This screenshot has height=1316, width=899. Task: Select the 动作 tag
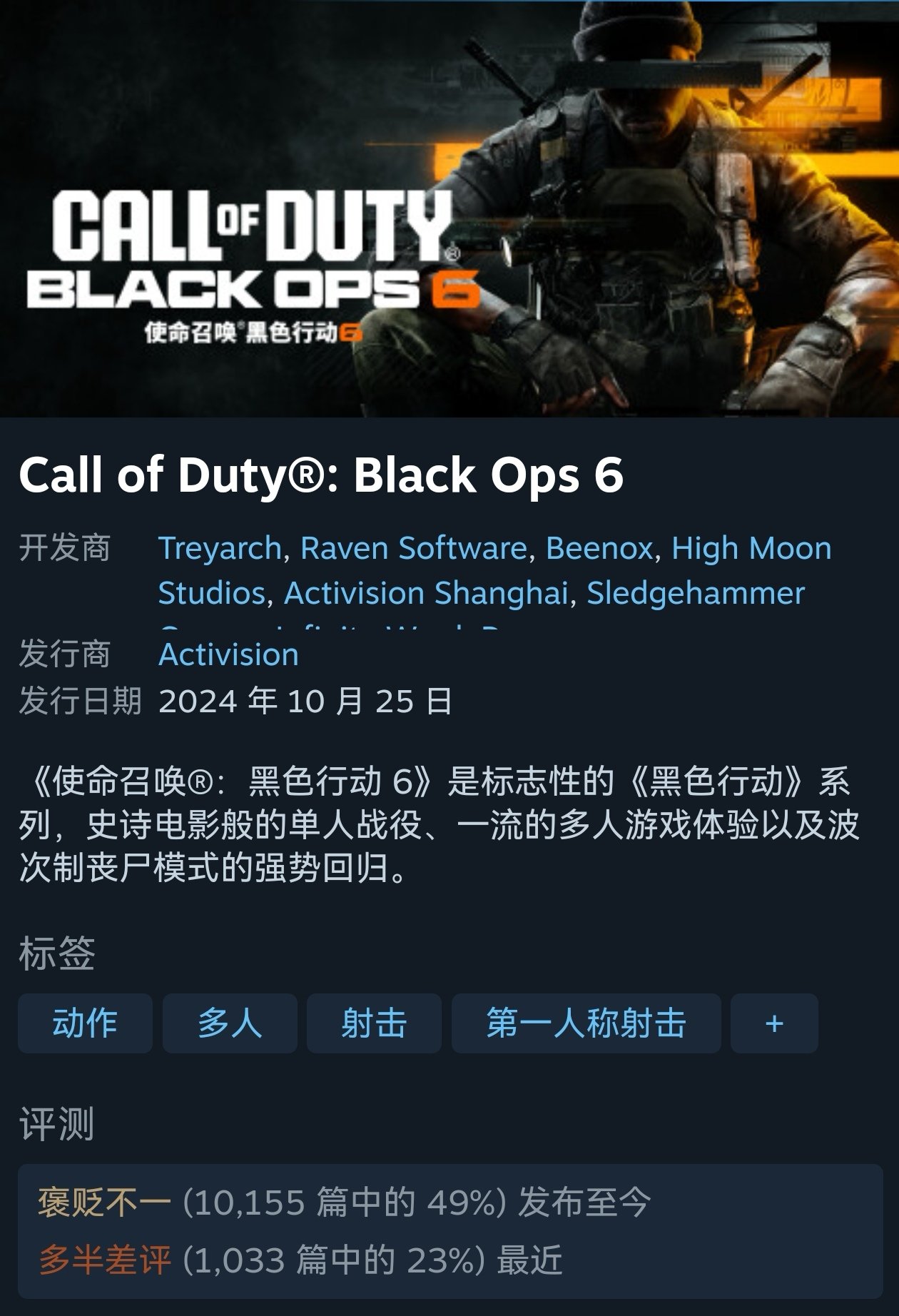coord(85,1023)
